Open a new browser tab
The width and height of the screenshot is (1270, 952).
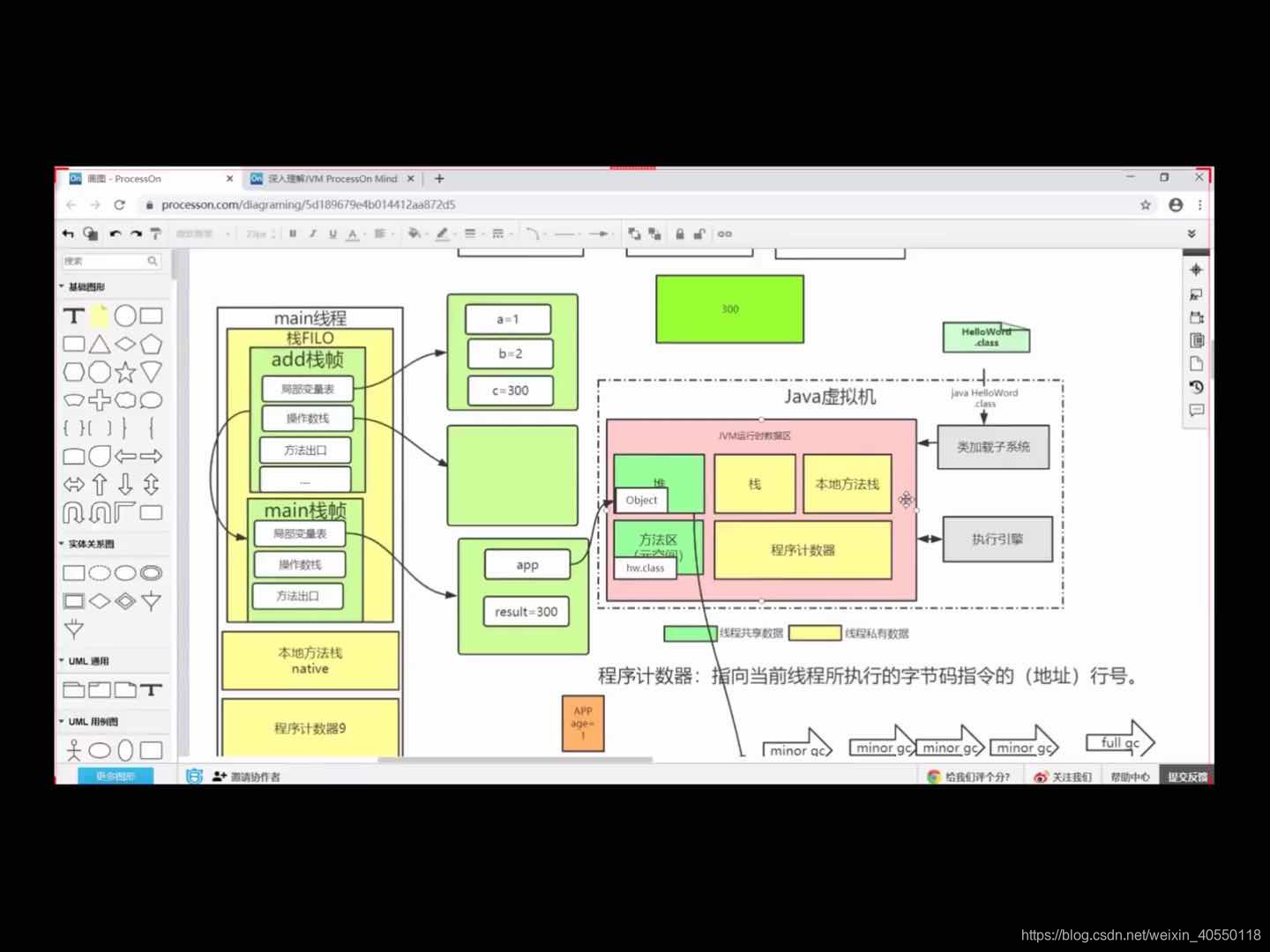coord(439,178)
